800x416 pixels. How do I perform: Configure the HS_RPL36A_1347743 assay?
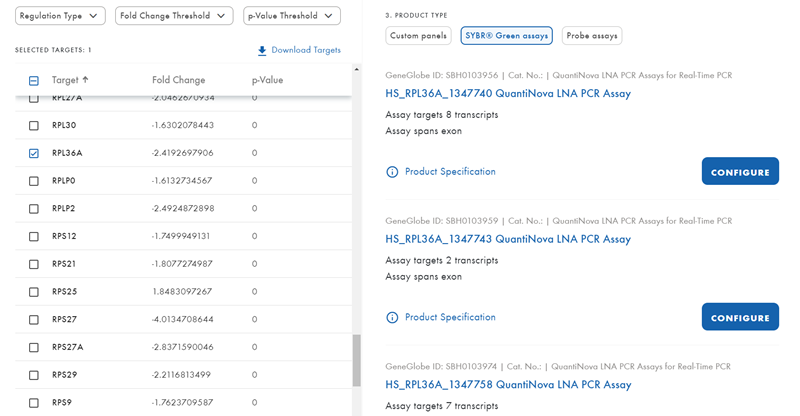[740, 316]
